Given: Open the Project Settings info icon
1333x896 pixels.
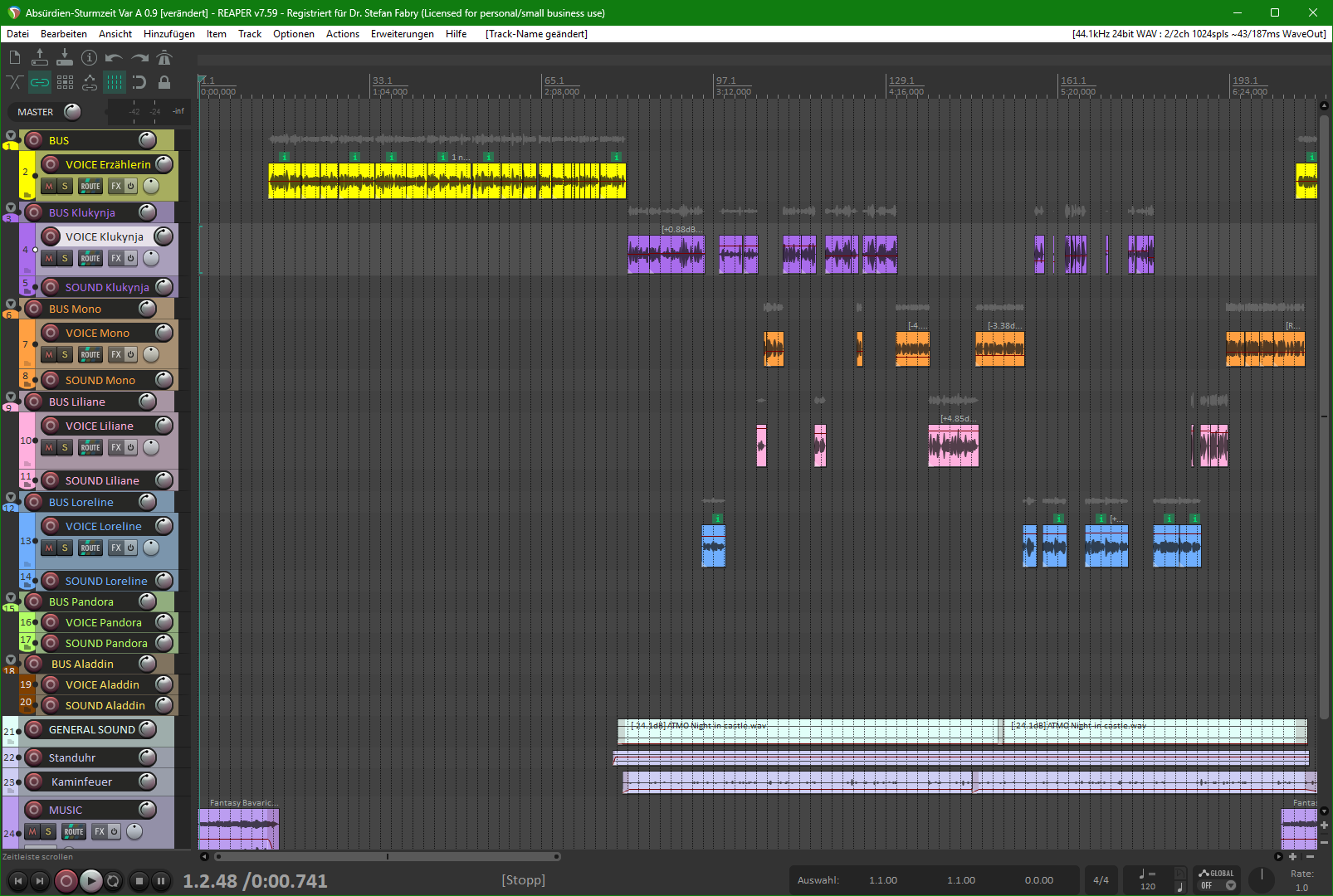Looking at the screenshot, I should coord(89,57).
